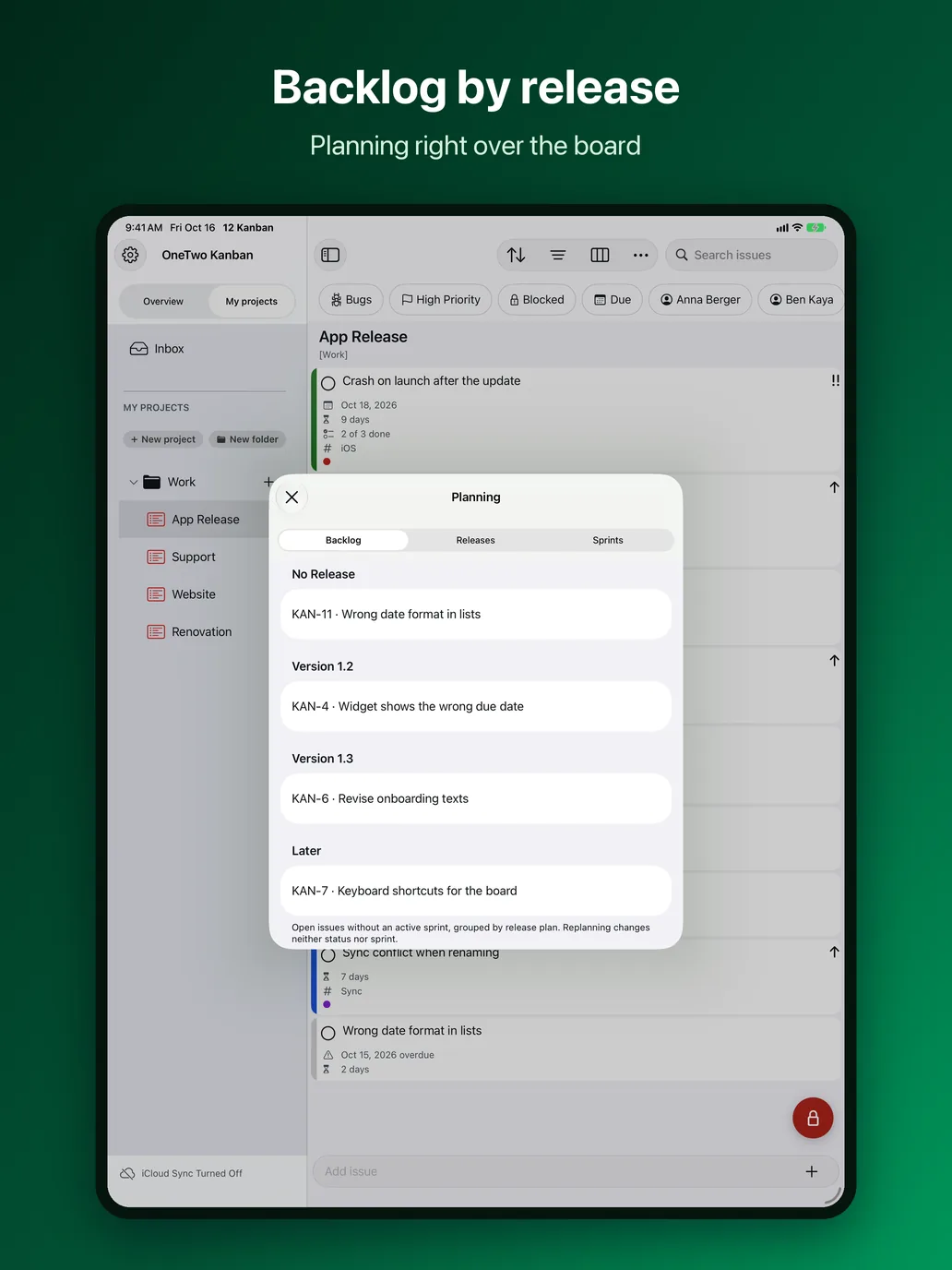Toggle the sidebar panel icon
The width and height of the screenshot is (952, 1270).
330,255
